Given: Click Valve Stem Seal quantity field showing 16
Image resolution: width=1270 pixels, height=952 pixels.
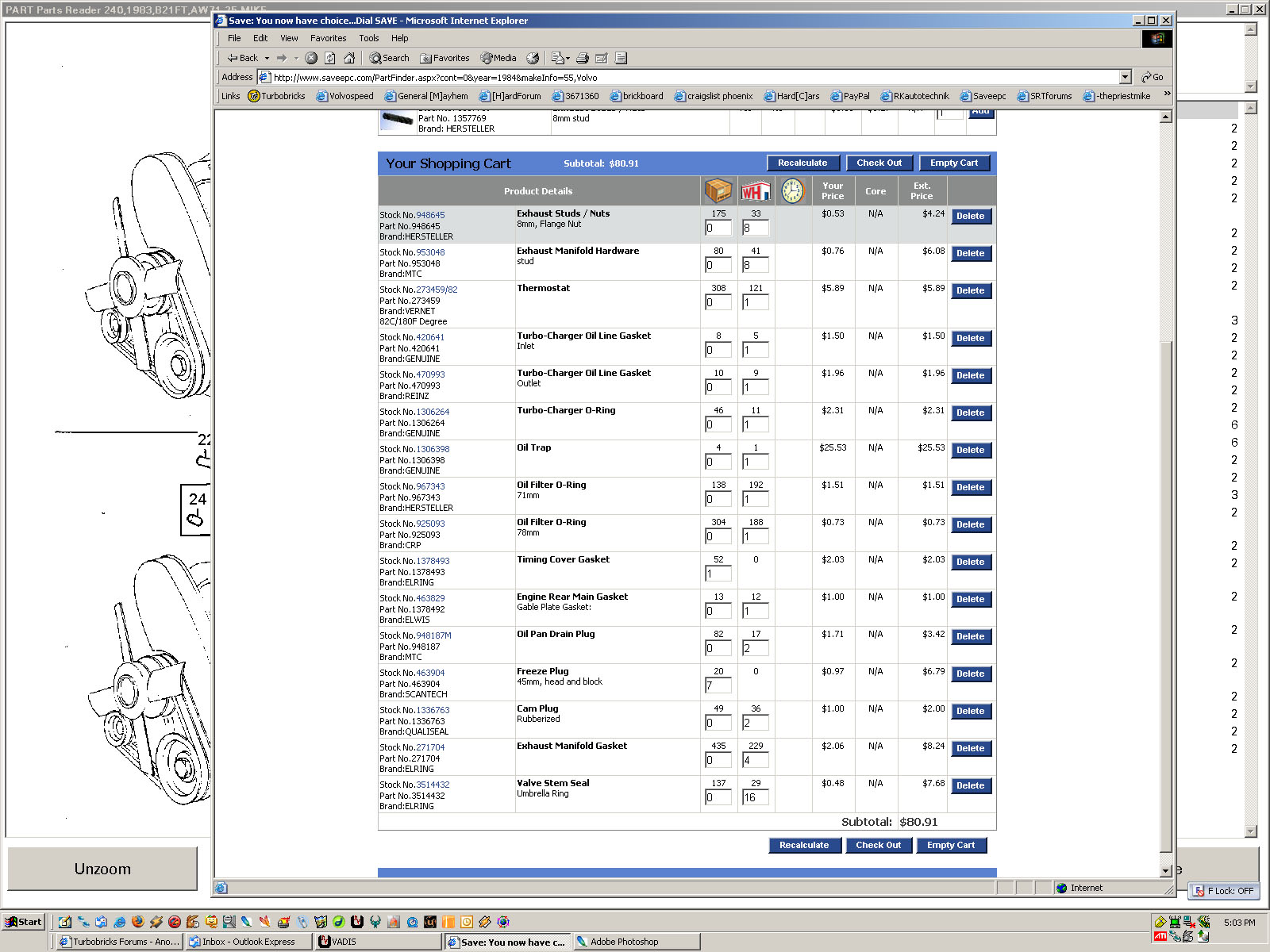Looking at the screenshot, I should tap(756, 797).
